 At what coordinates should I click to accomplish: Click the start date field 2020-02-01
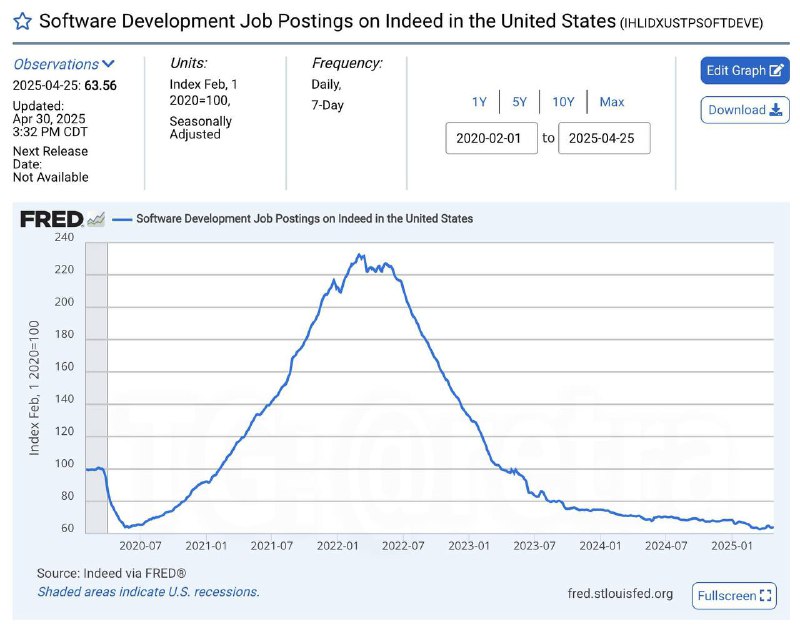[491, 138]
